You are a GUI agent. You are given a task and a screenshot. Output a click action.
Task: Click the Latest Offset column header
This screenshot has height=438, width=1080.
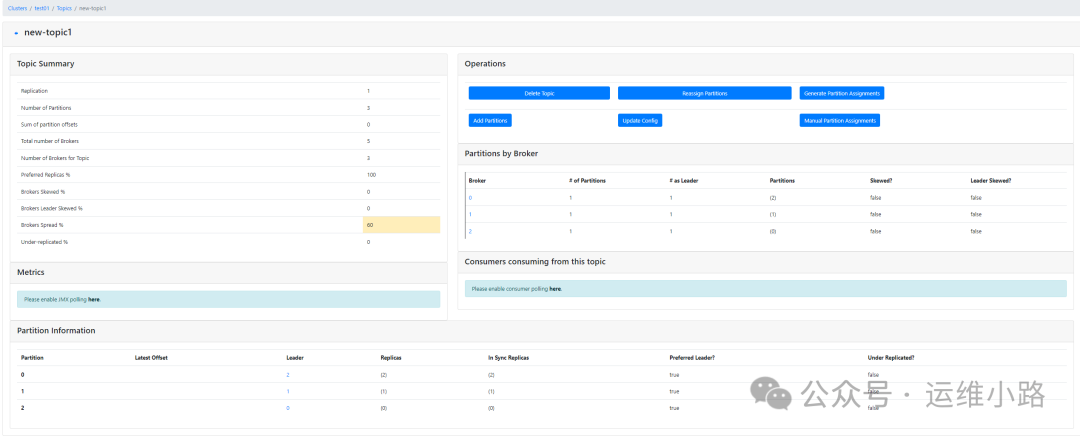click(x=151, y=358)
